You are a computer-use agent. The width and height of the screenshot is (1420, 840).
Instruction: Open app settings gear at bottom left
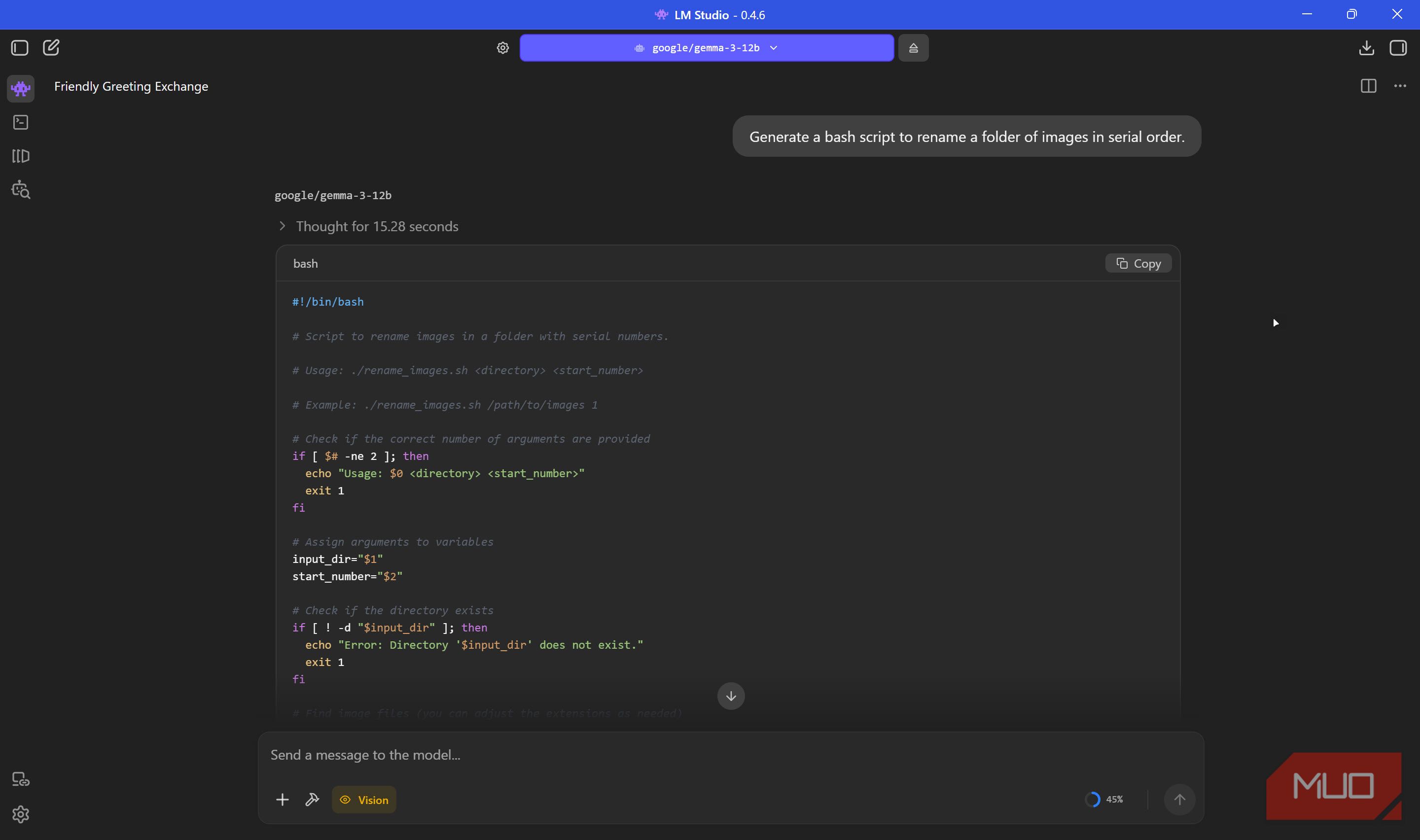coord(21,814)
